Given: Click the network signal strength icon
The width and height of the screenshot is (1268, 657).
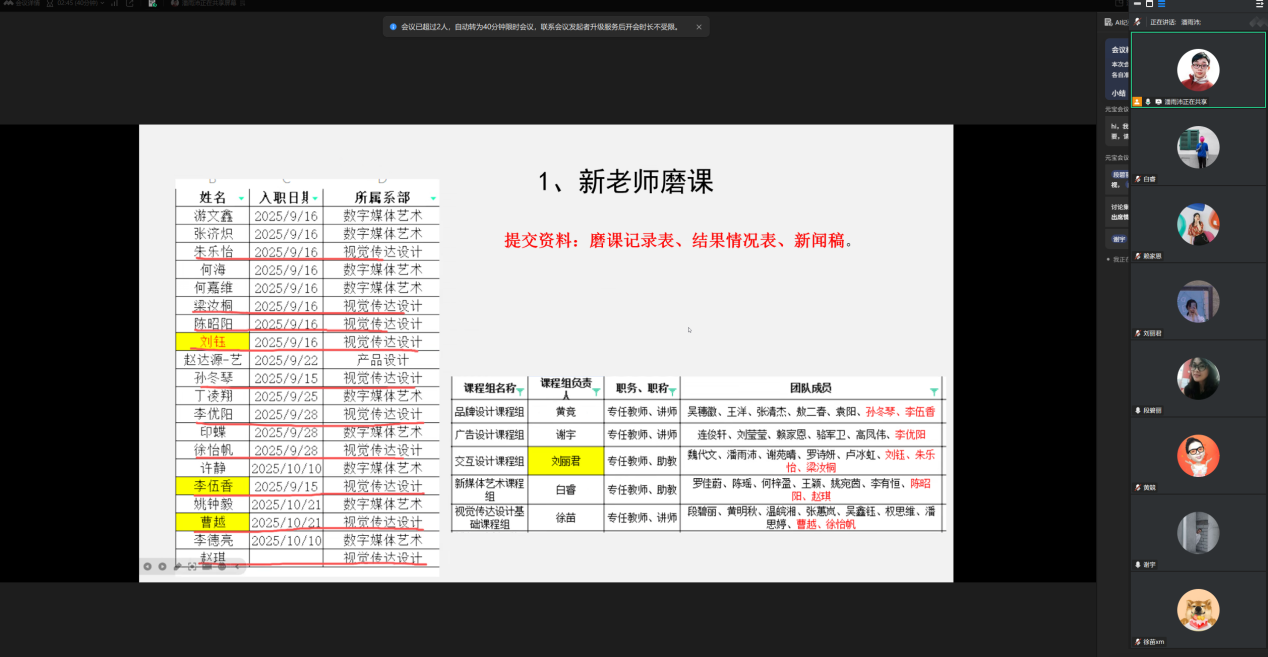Looking at the screenshot, I should coord(112,4).
